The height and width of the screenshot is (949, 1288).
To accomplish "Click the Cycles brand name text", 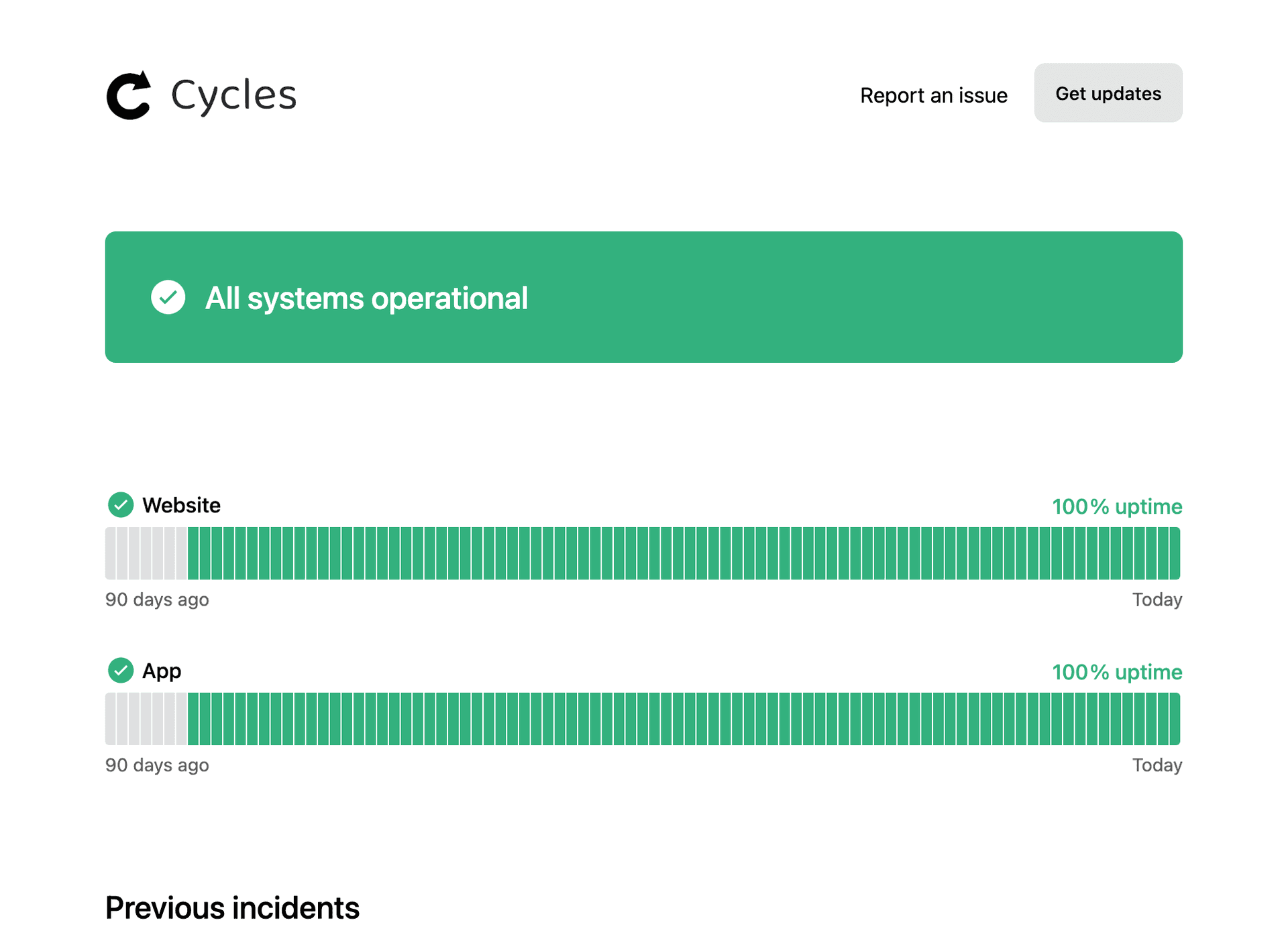I will [233, 95].
